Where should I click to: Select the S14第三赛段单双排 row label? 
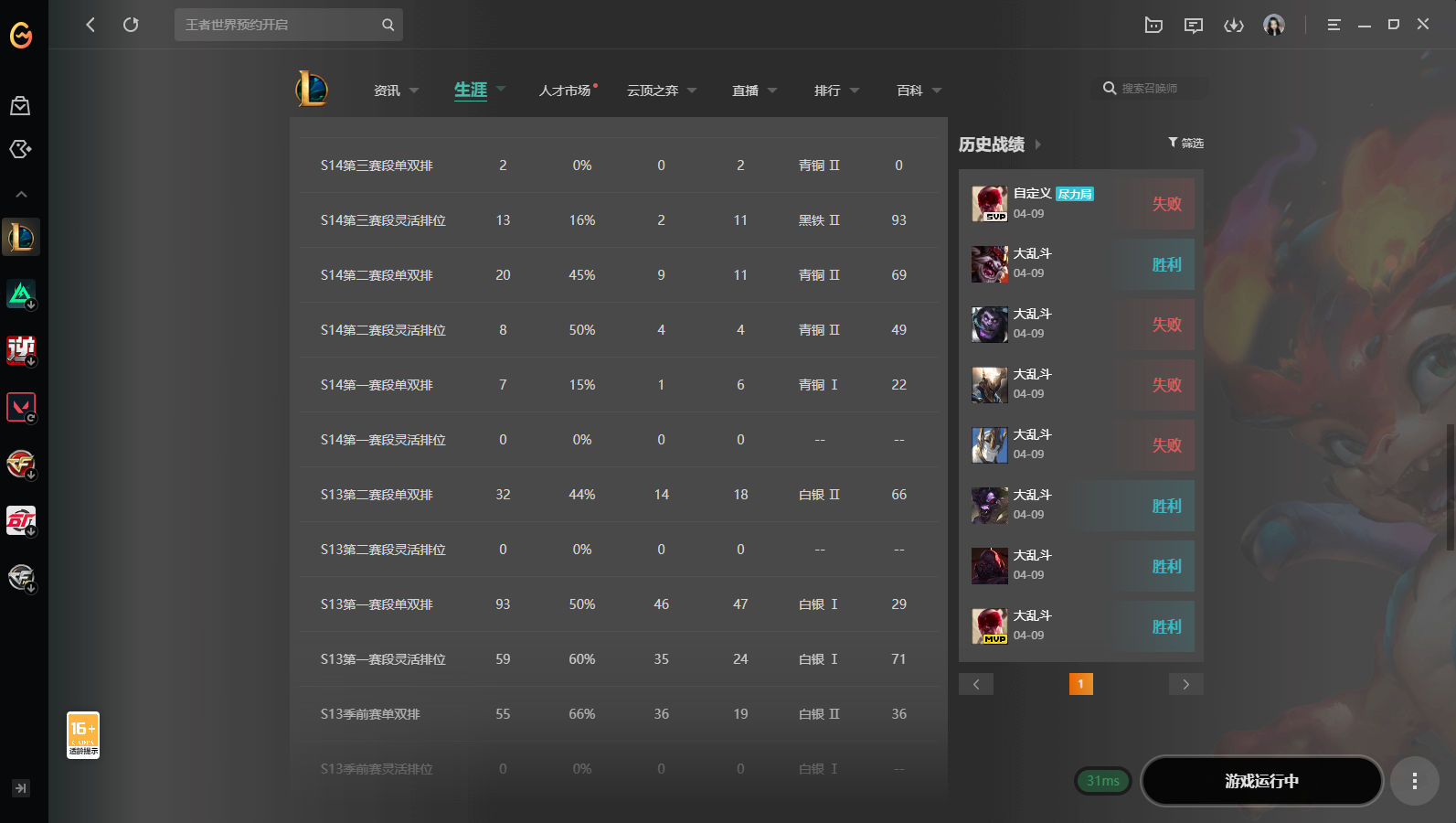coord(377,166)
